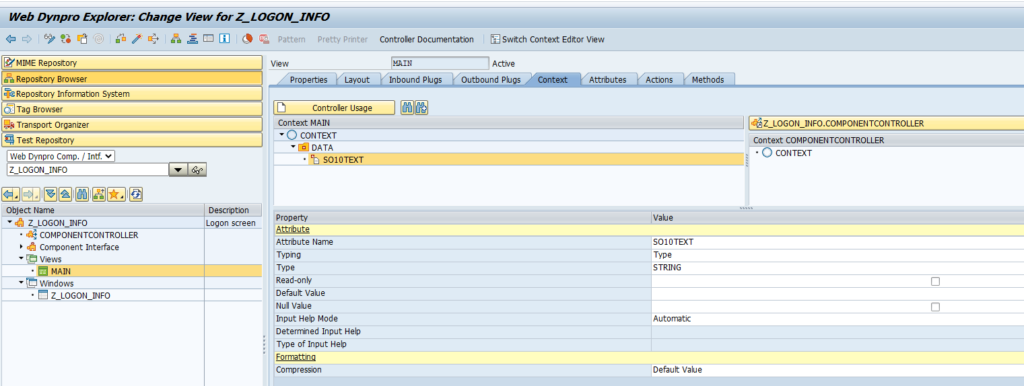Collapse the DATA node in Context MAIN
This screenshot has width=1024, height=386.
(x=293, y=147)
